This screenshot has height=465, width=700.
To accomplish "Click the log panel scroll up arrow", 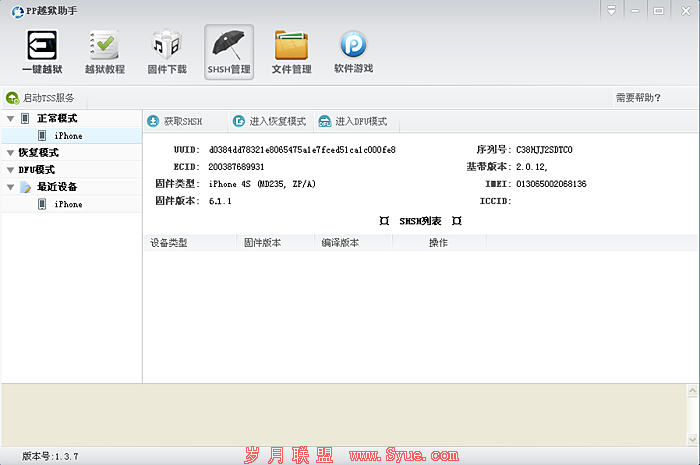I will click(x=692, y=391).
